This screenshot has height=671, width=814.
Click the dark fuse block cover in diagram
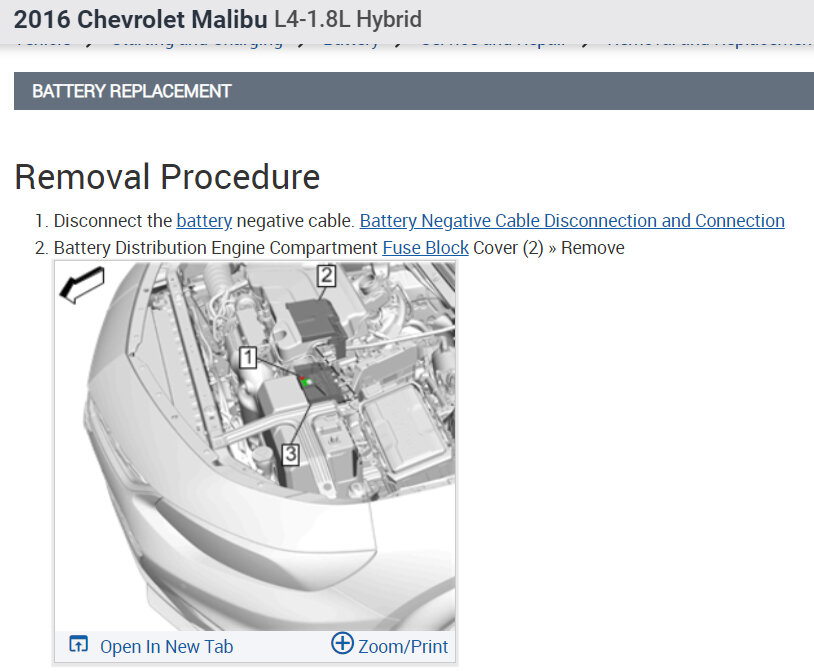click(315, 320)
